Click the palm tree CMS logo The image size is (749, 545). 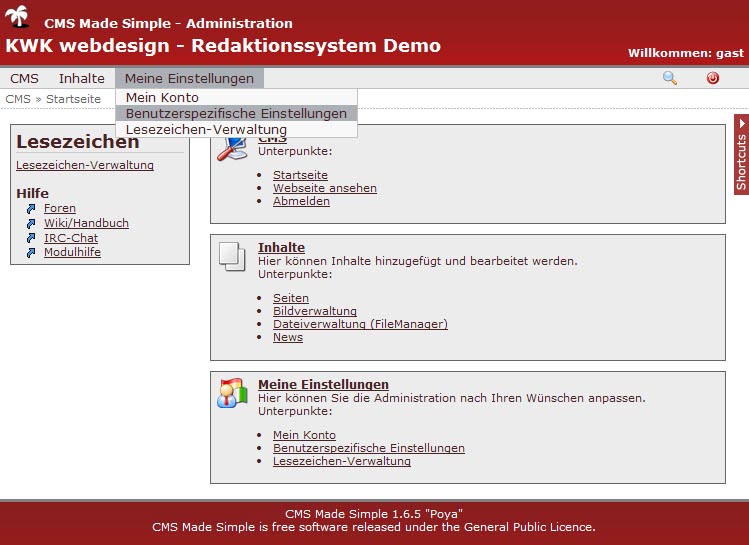(17, 17)
